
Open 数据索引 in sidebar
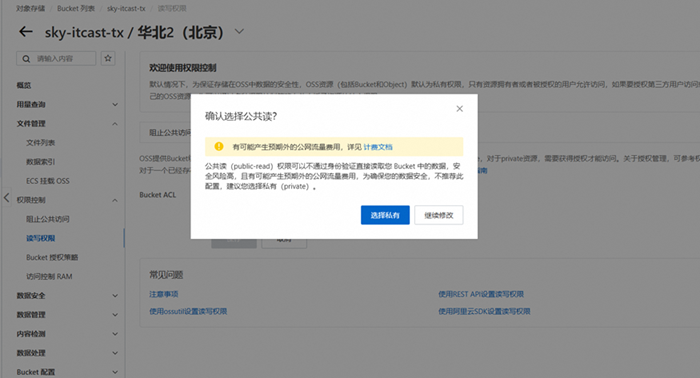(x=40, y=162)
